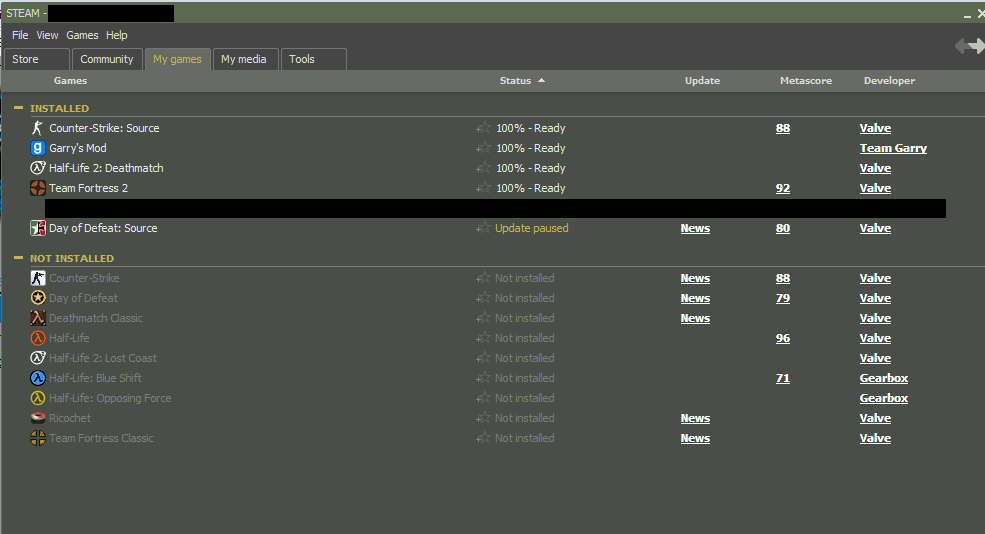Favorite Day of Defeat: Source via star
Image resolution: width=985 pixels, height=534 pixels.
(x=483, y=228)
